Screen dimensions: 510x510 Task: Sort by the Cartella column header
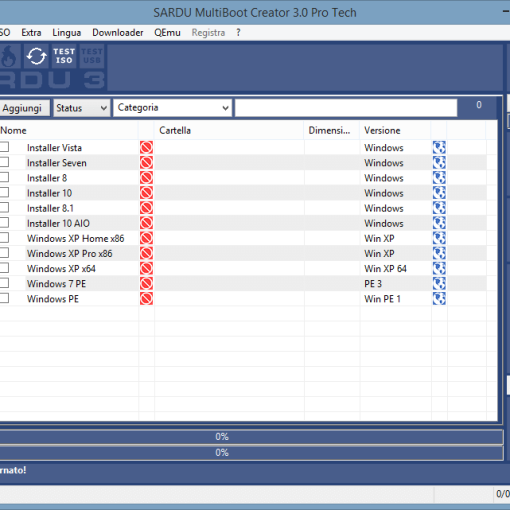coord(229,130)
